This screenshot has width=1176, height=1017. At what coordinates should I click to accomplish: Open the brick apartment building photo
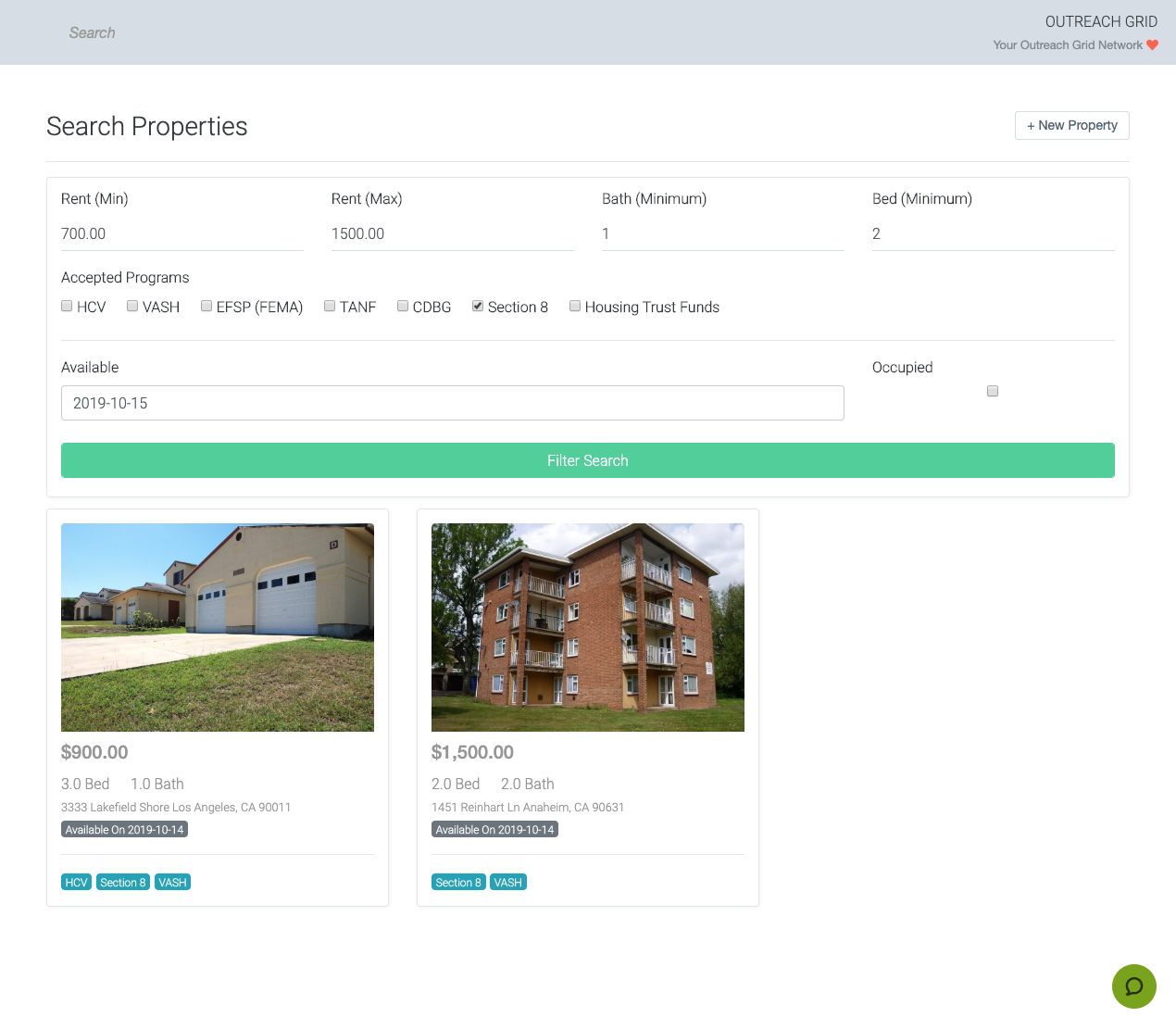588,627
